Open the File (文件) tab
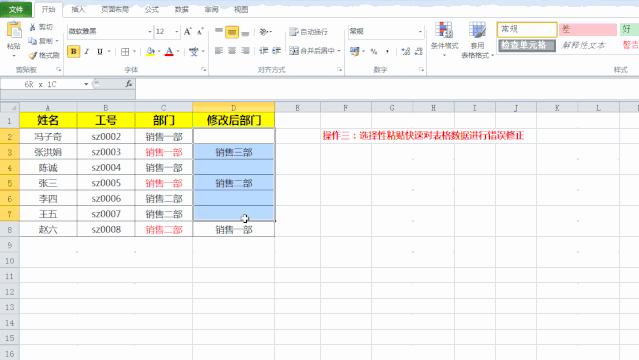The image size is (639, 360). (16, 9)
